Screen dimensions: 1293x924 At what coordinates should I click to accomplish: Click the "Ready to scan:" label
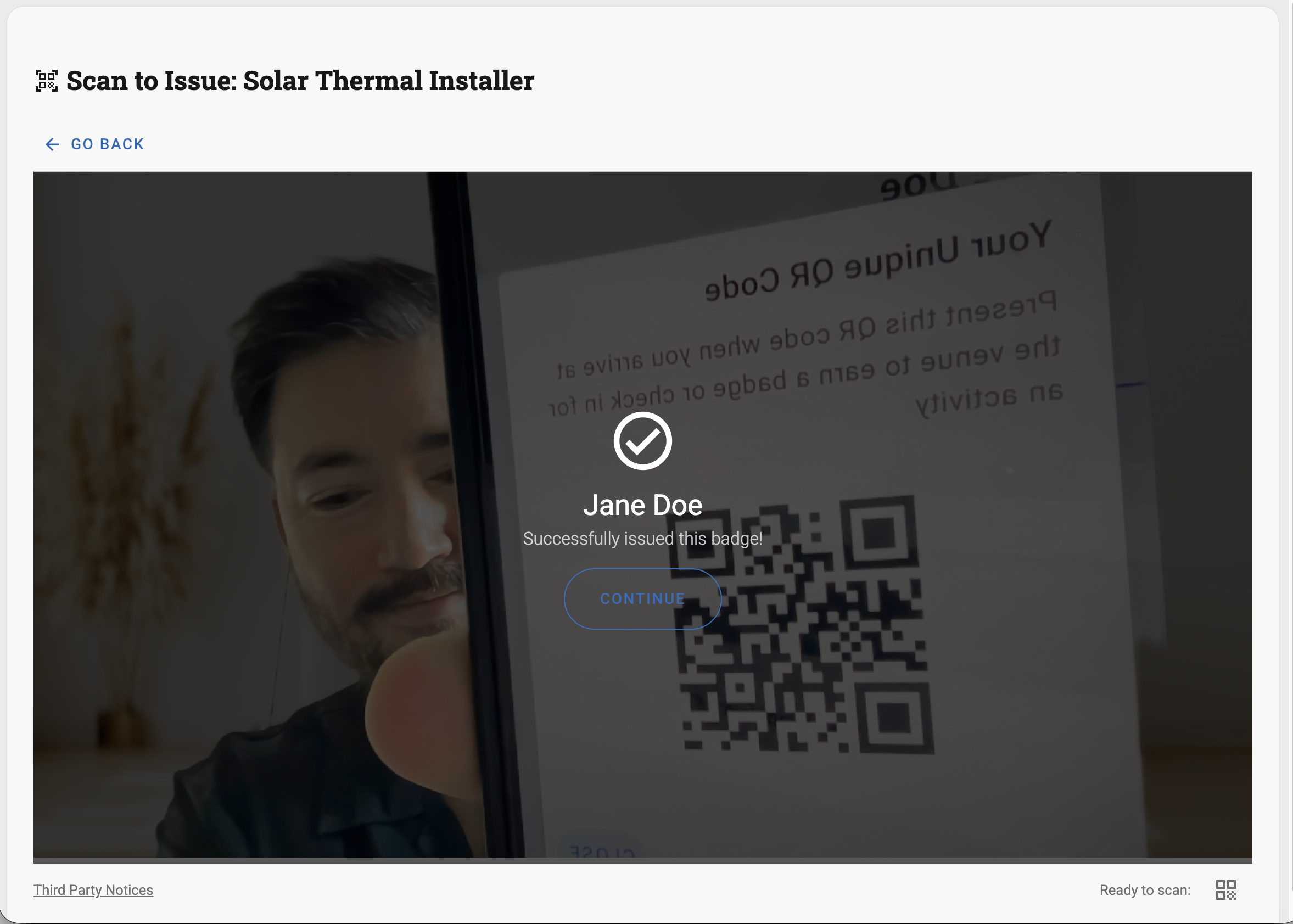tap(1145, 890)
